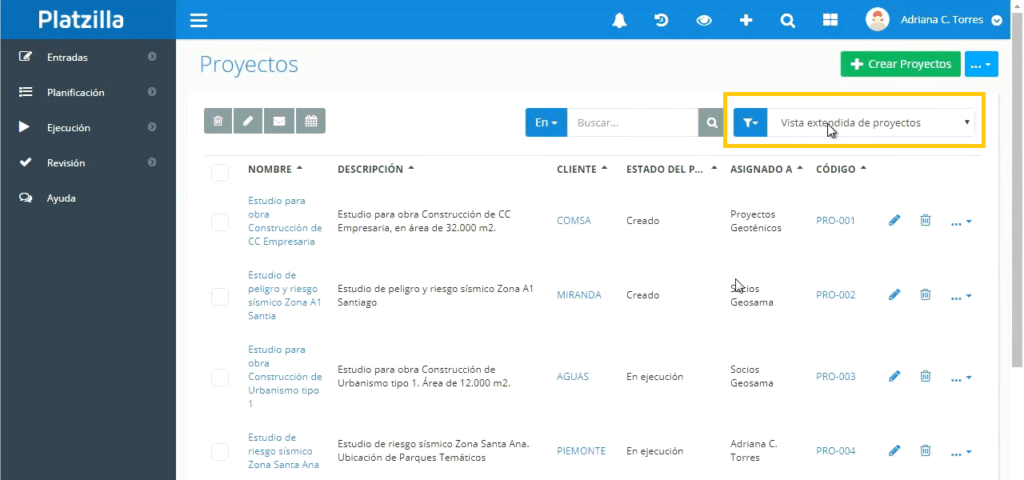Image resolution: width=1024 pixels, height=480 pixels.
Task: Edit project PRO-002 with pencil icon
Action: click(x=895, y=295)
